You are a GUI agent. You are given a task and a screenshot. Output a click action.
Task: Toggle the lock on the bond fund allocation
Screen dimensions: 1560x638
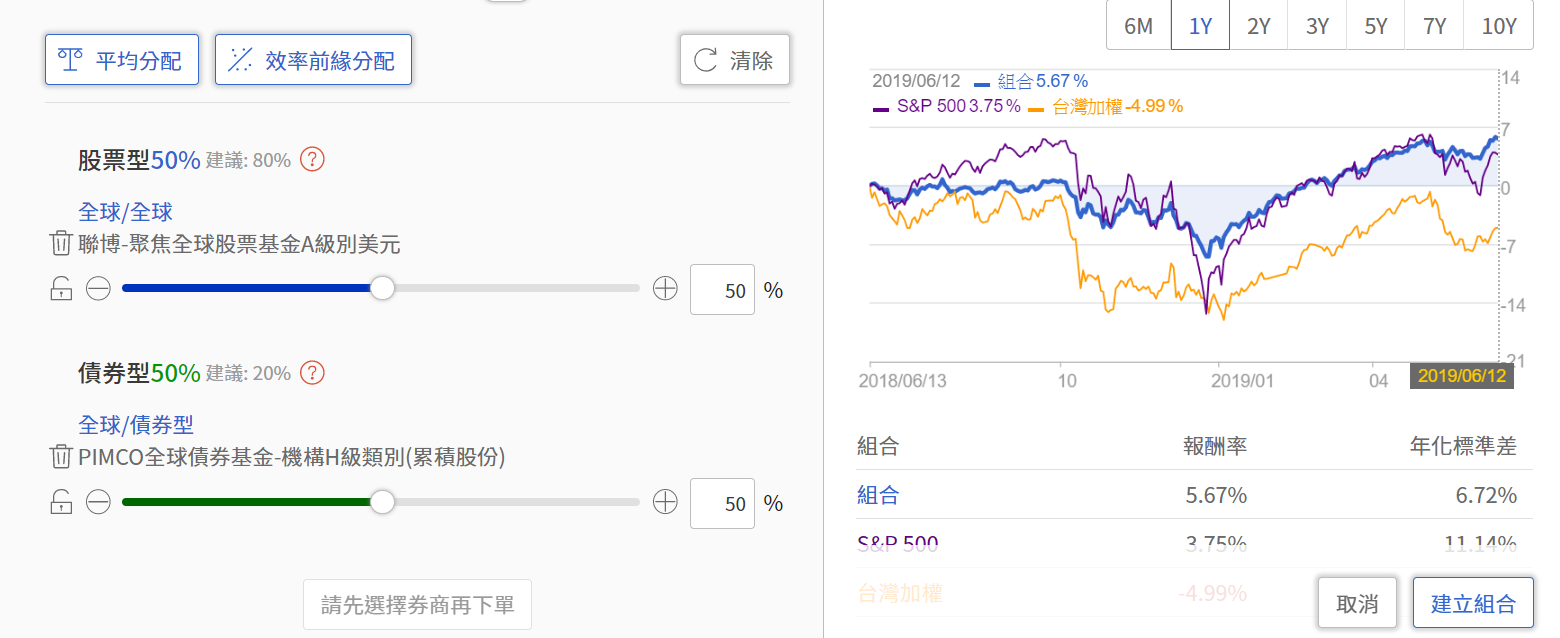coord(61,502)
